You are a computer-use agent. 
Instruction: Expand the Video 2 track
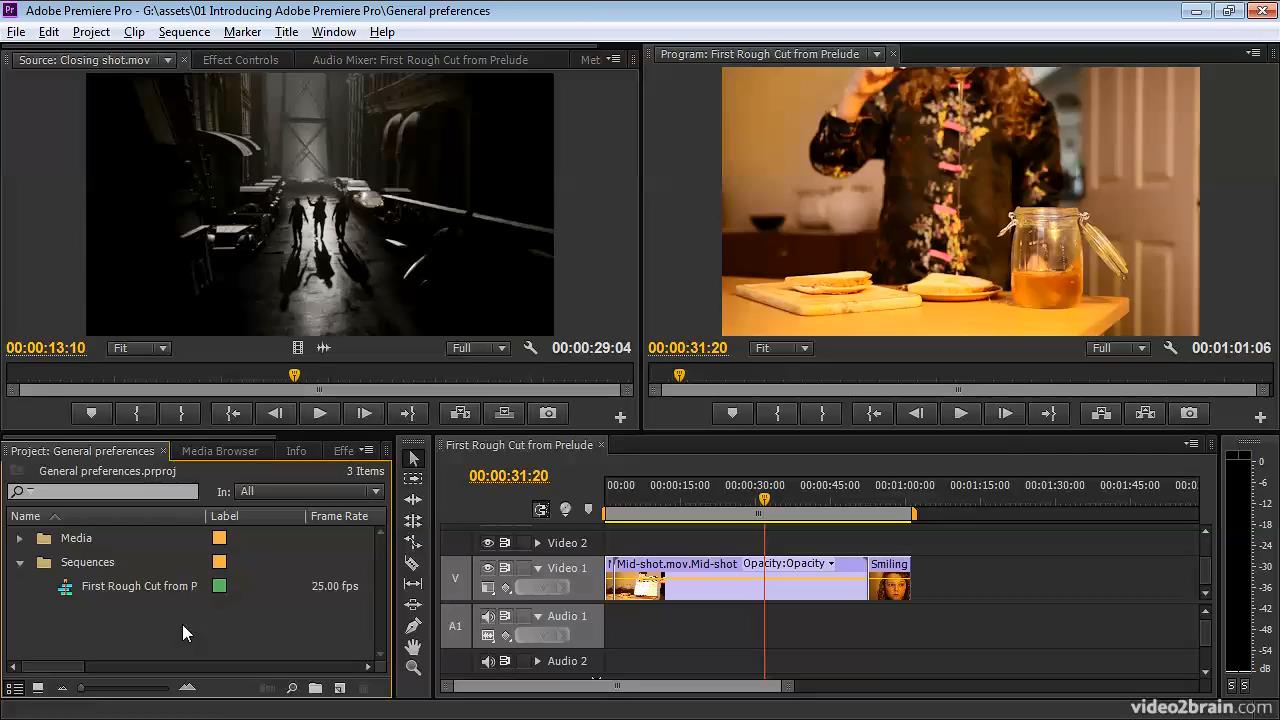[537, 543]
